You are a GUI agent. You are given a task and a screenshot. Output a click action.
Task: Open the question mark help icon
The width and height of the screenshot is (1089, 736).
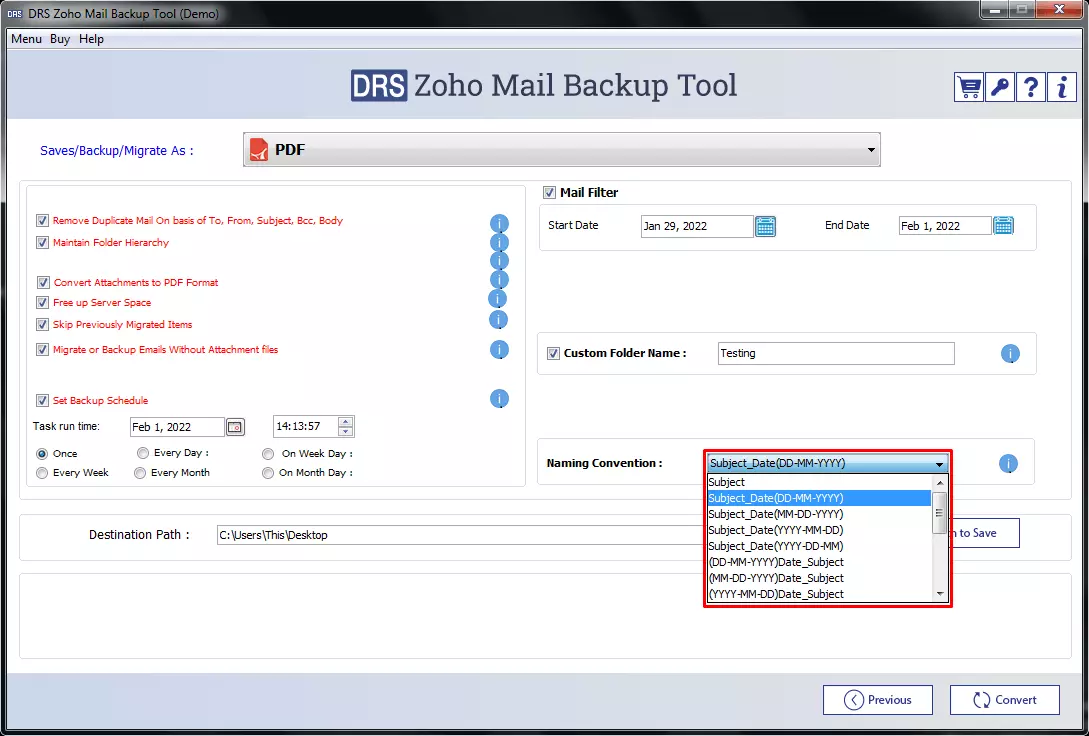1031,87
